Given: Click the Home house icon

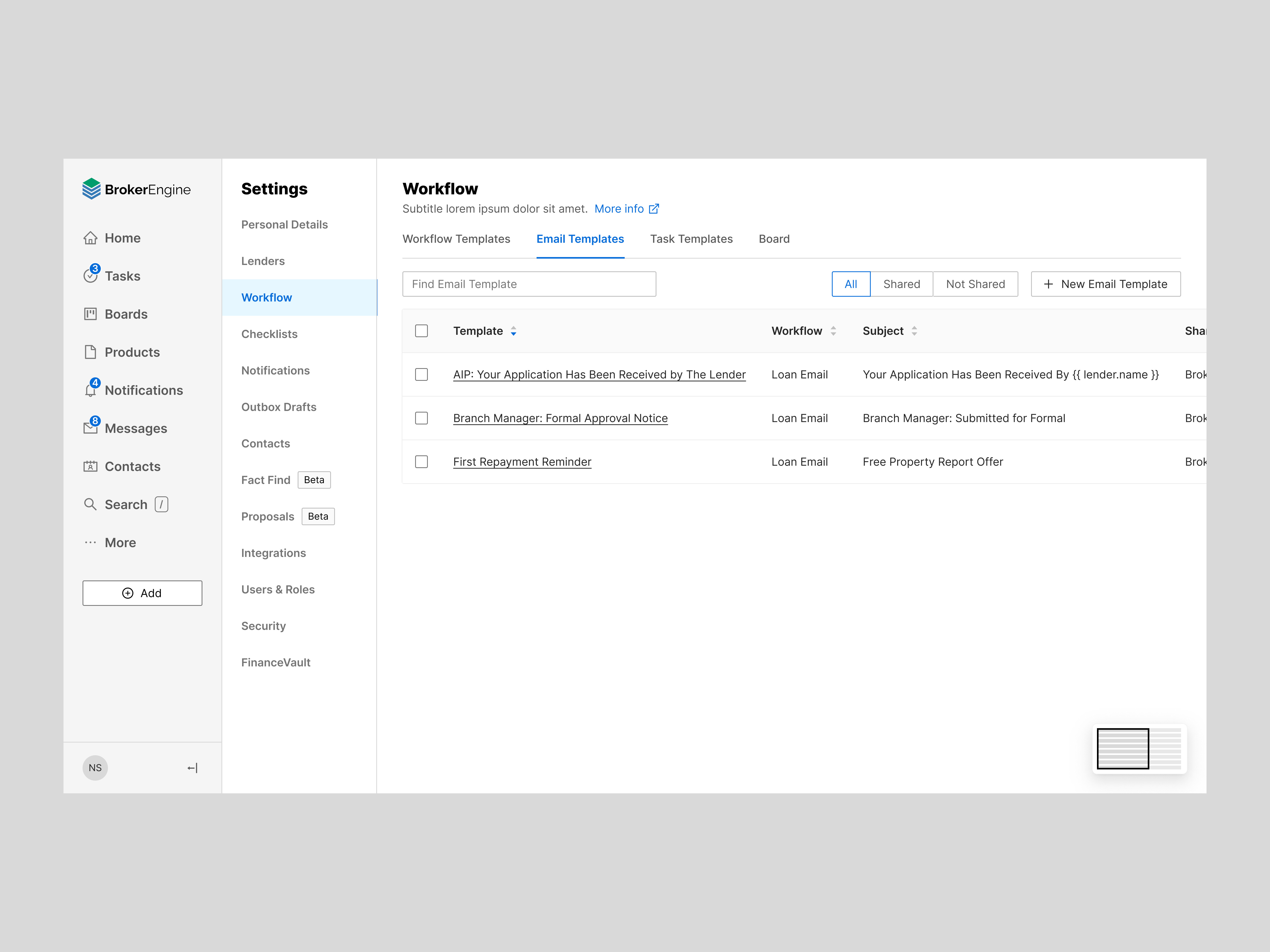Looking at the screenshot, I should 90,238.
